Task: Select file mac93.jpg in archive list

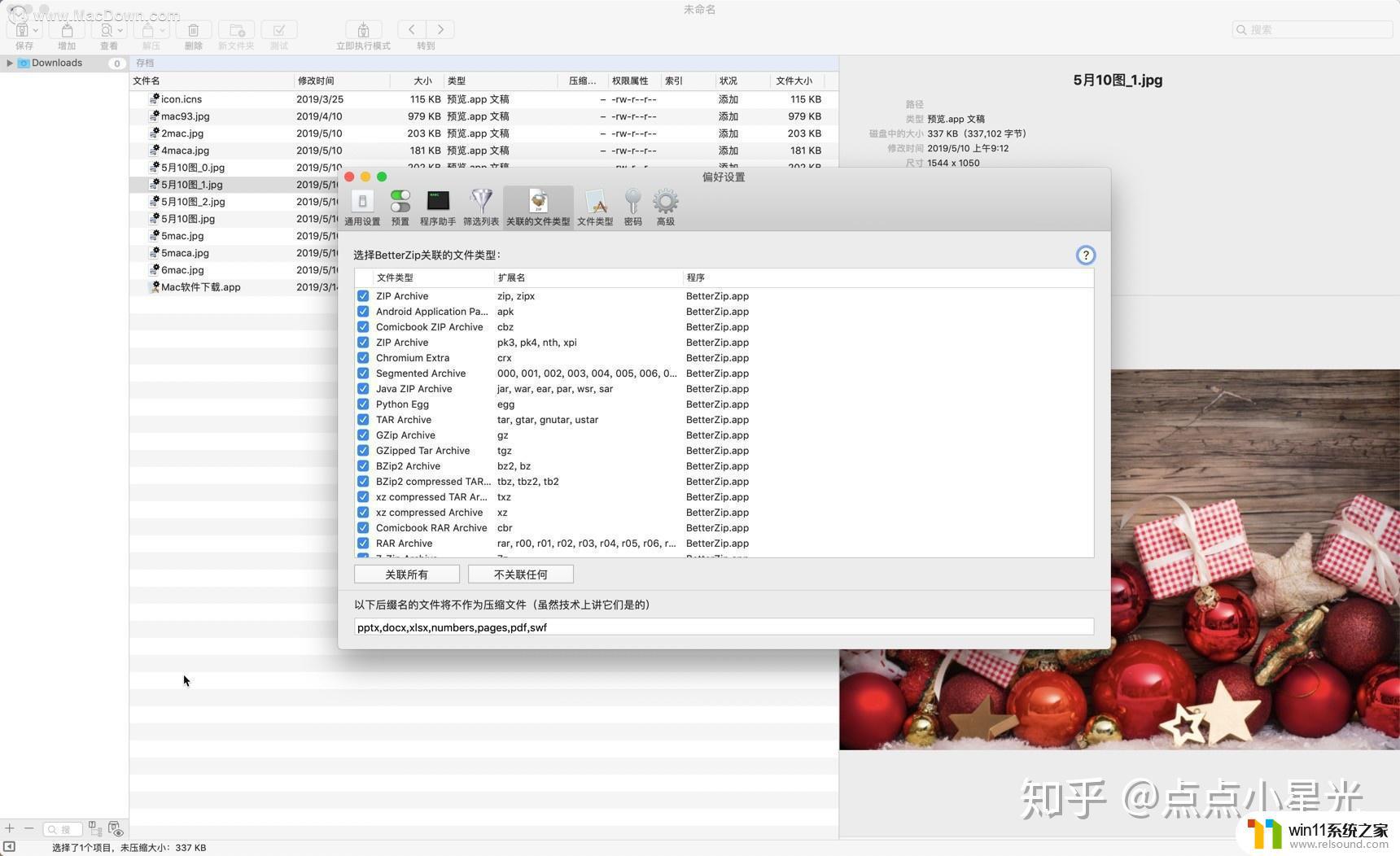Action: coord(483,116)
